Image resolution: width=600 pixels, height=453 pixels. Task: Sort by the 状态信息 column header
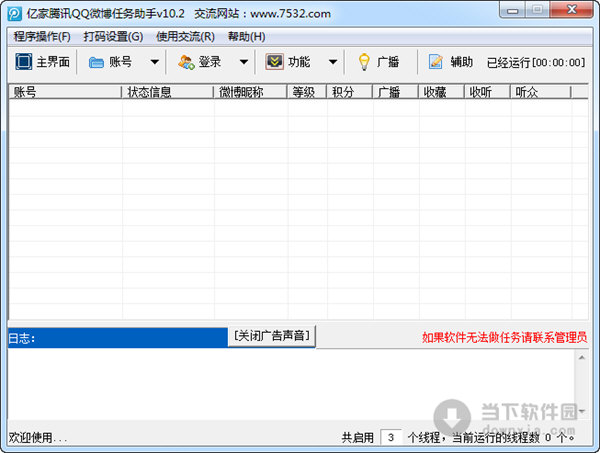pos(168,92)
